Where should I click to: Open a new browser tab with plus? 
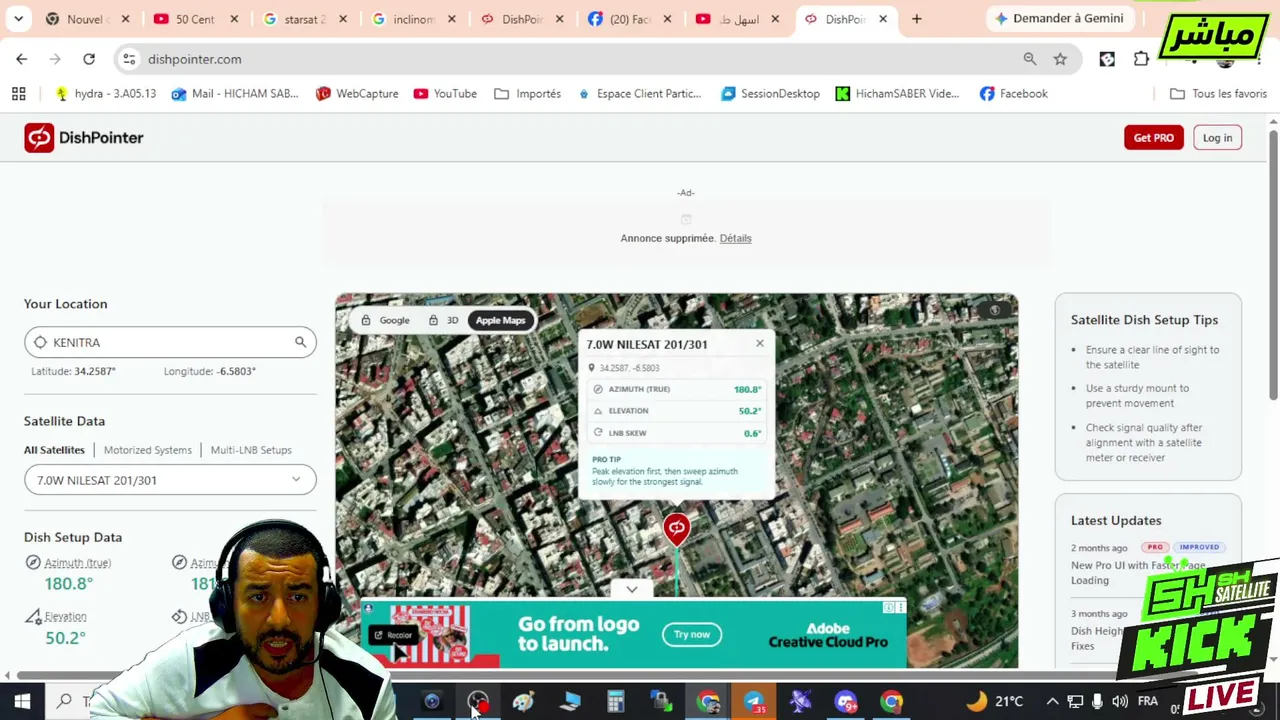click(x=916, y=19)
